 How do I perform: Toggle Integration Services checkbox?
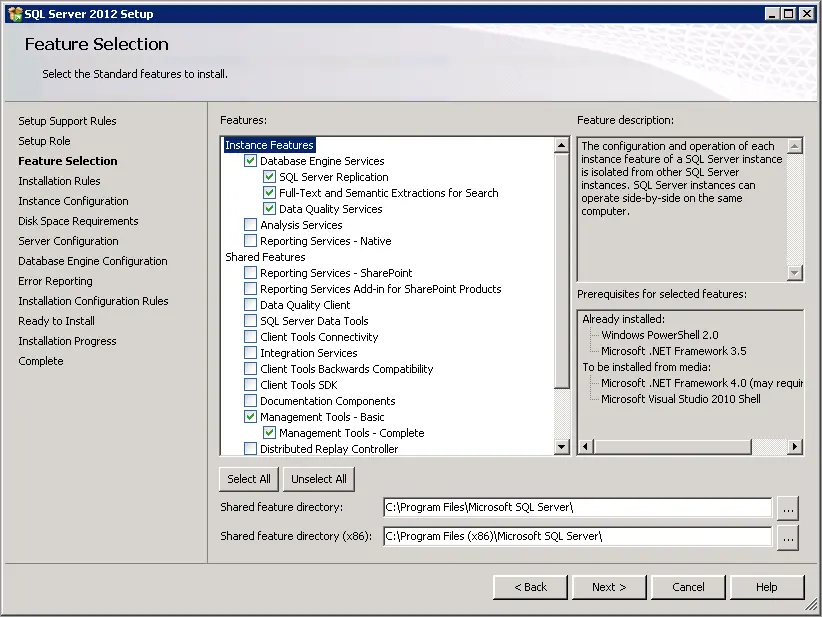point(251,353)
